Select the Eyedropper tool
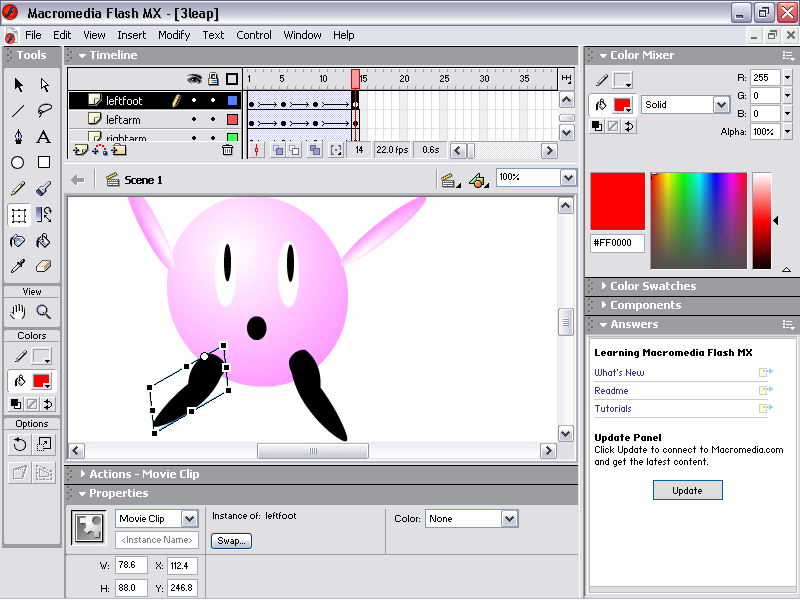The height and width of the screenshot is (600, 800). (18, 267)
